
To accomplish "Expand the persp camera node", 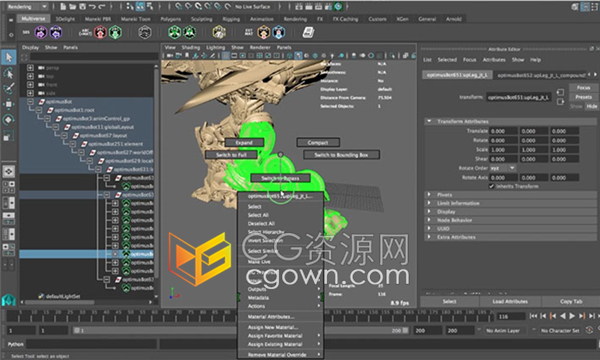I will [30, 68].
